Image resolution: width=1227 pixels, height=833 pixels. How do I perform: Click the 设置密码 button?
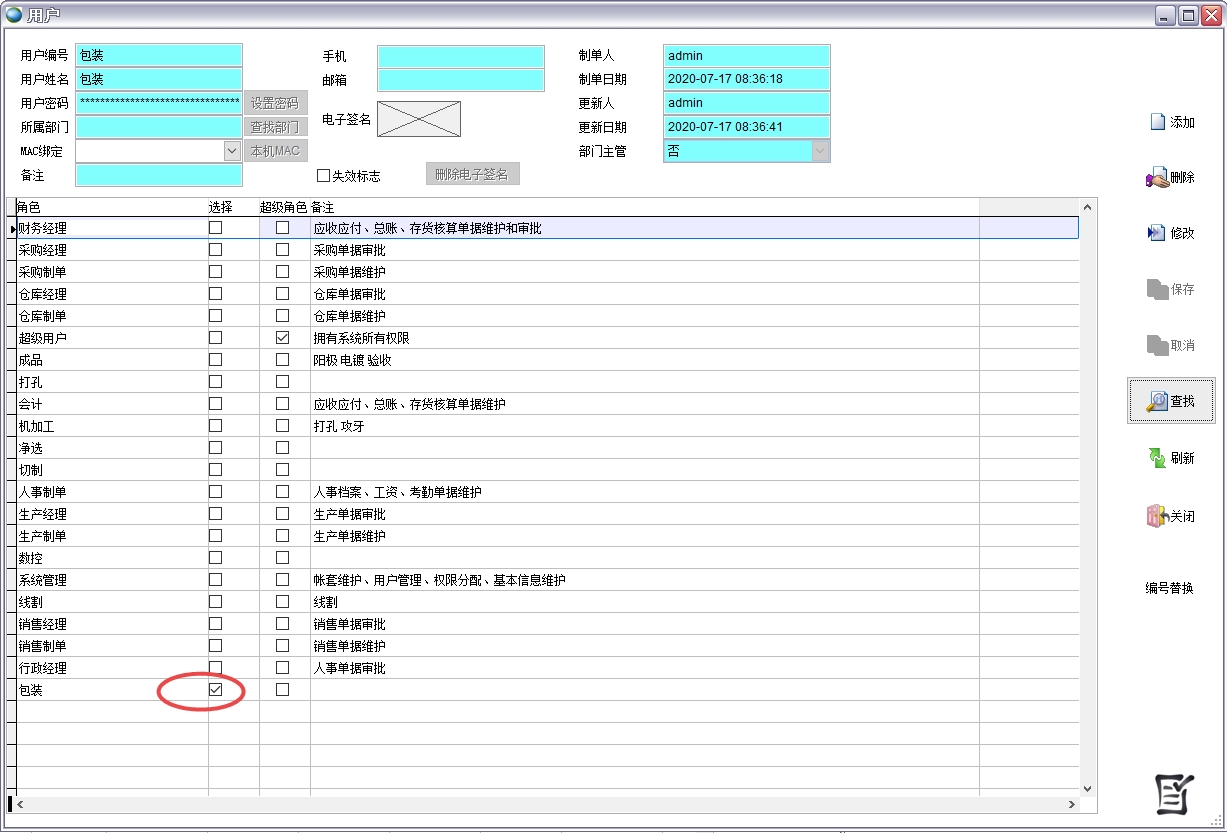pyautogui.click(x=276, y=103)
